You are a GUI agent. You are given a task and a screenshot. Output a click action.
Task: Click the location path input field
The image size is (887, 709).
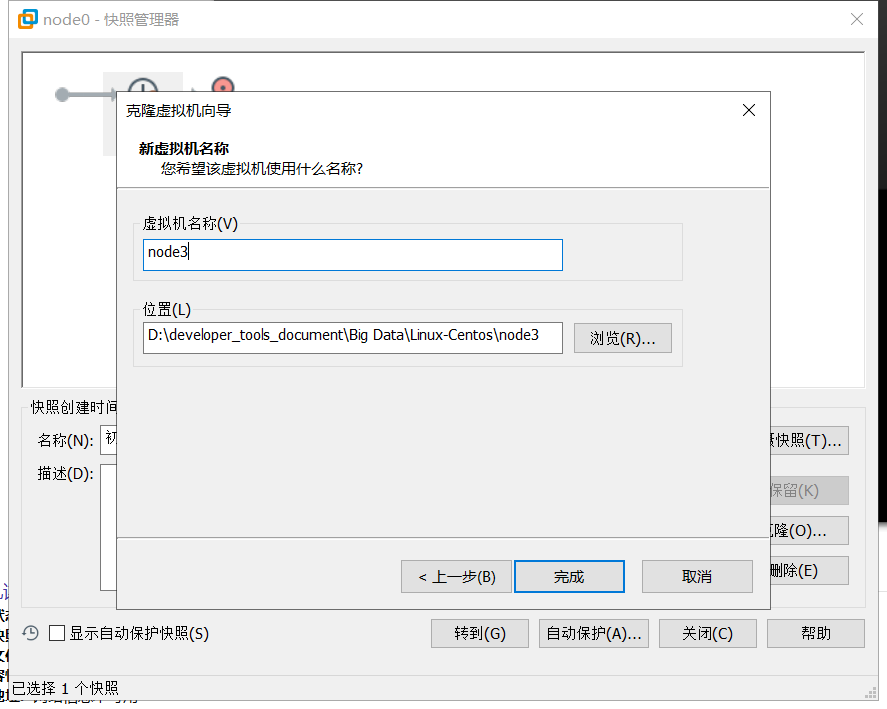point(352,337)
